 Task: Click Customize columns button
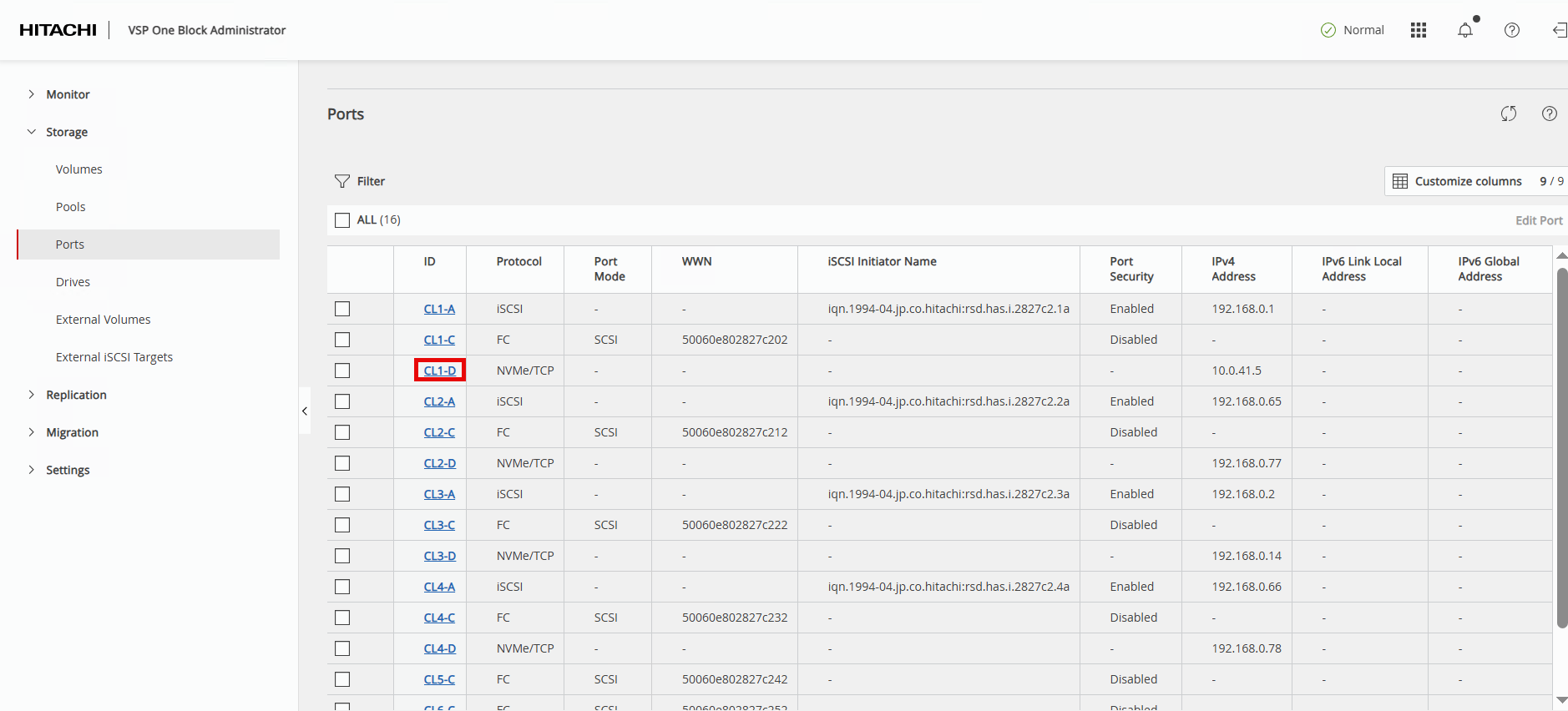click(x=1467, y=181)
